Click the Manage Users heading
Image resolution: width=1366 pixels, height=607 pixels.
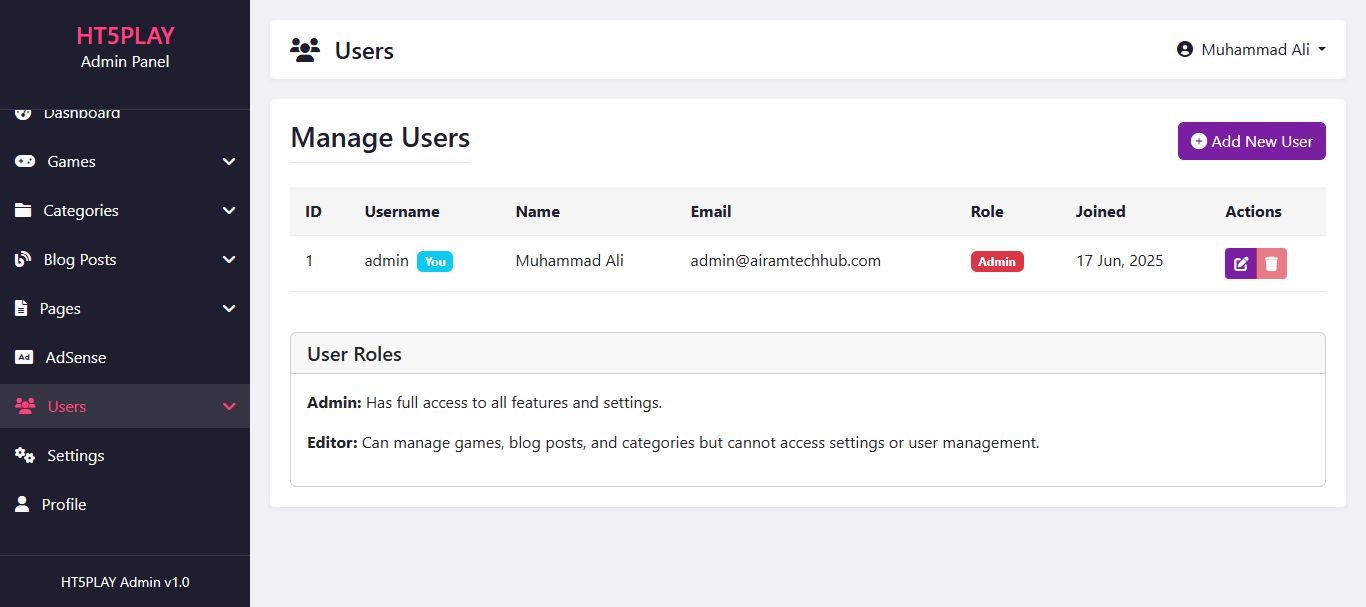click(x=380, y=138)
